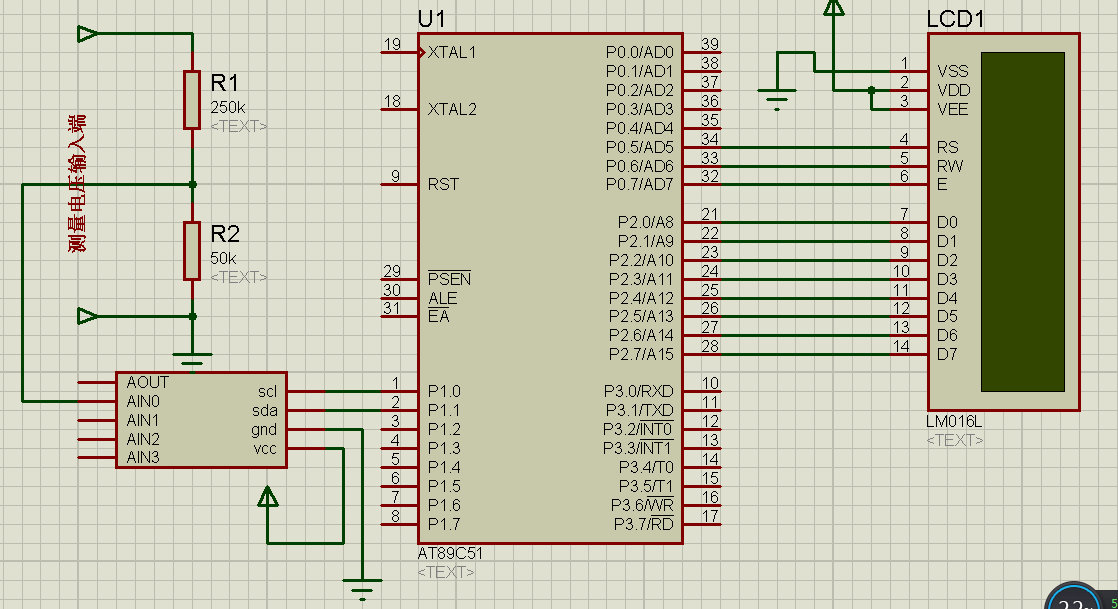Click the wire junction dot between R1 and R2

(x=193, y=185)
